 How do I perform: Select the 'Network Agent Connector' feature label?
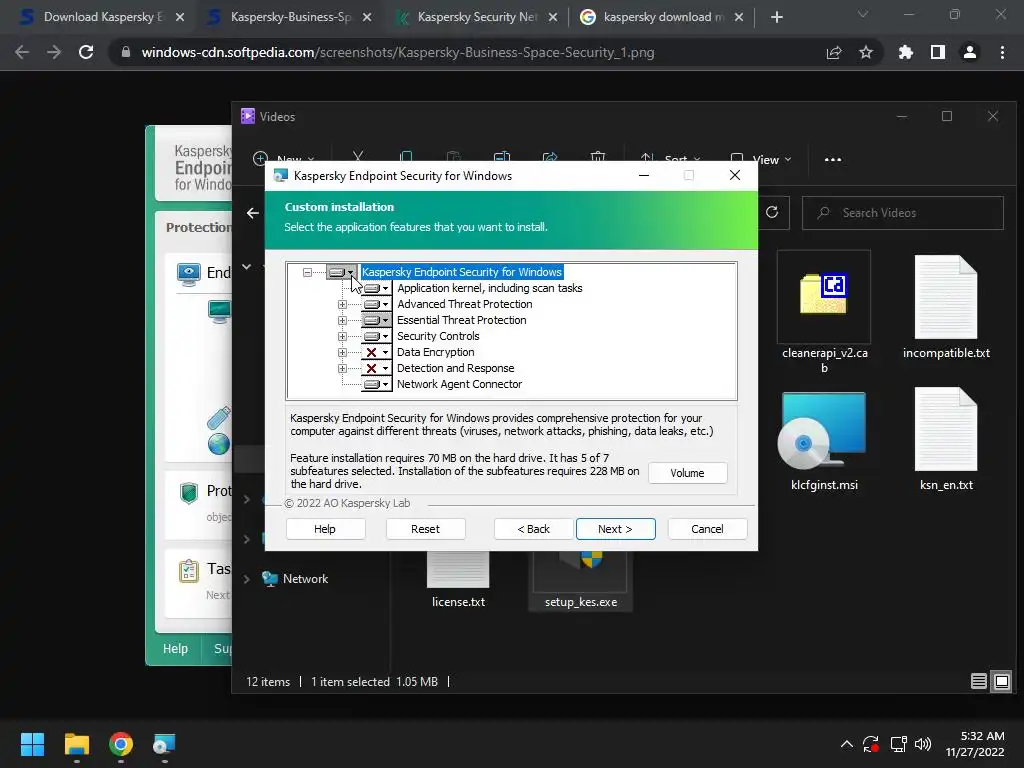[459, 384]
